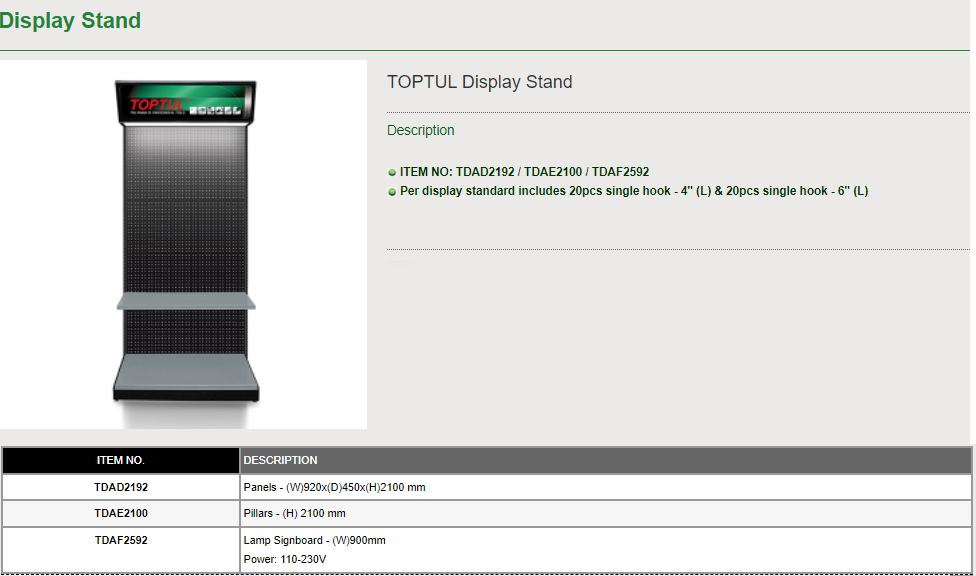The width and height of the screenshot is (976, 576).
Task: Click the green bullet beside Per display line
Action: click(392, 192)
